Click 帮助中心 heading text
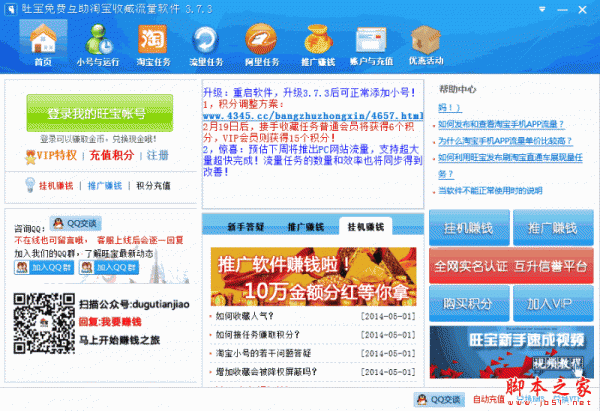The height and width of the screenshot is (411, 600). (x=457, y=89)
